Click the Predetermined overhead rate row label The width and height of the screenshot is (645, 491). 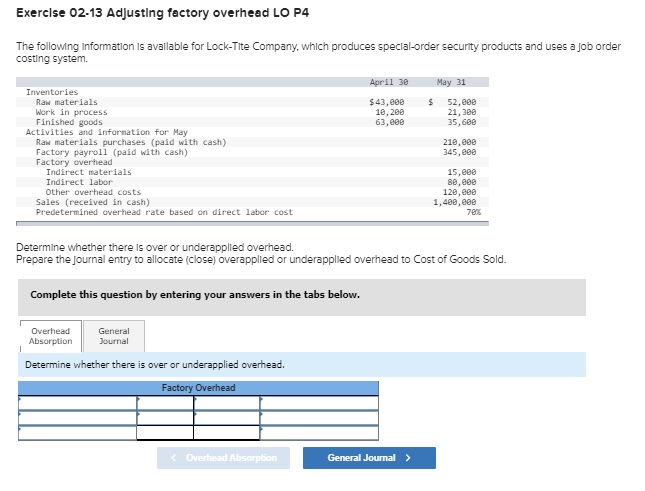(x=164, y=212)
